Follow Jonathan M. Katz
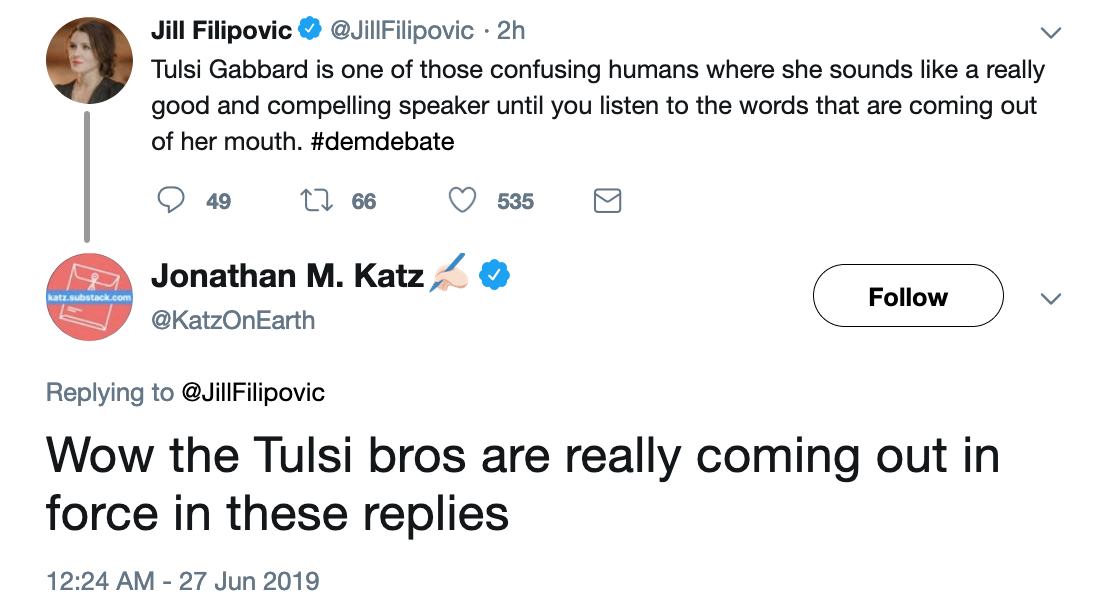 (908, 296)
